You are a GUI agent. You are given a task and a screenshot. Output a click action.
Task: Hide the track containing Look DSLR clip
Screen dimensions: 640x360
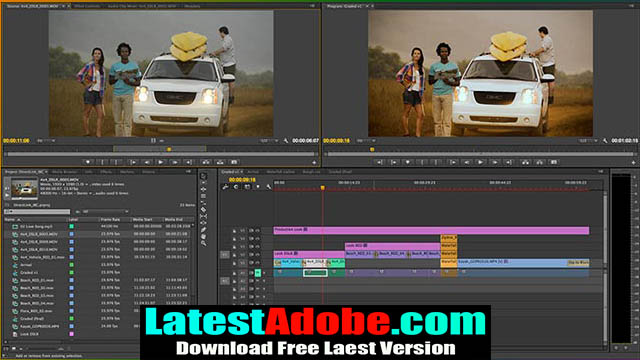pyautogui.click(x=258, y=255)
